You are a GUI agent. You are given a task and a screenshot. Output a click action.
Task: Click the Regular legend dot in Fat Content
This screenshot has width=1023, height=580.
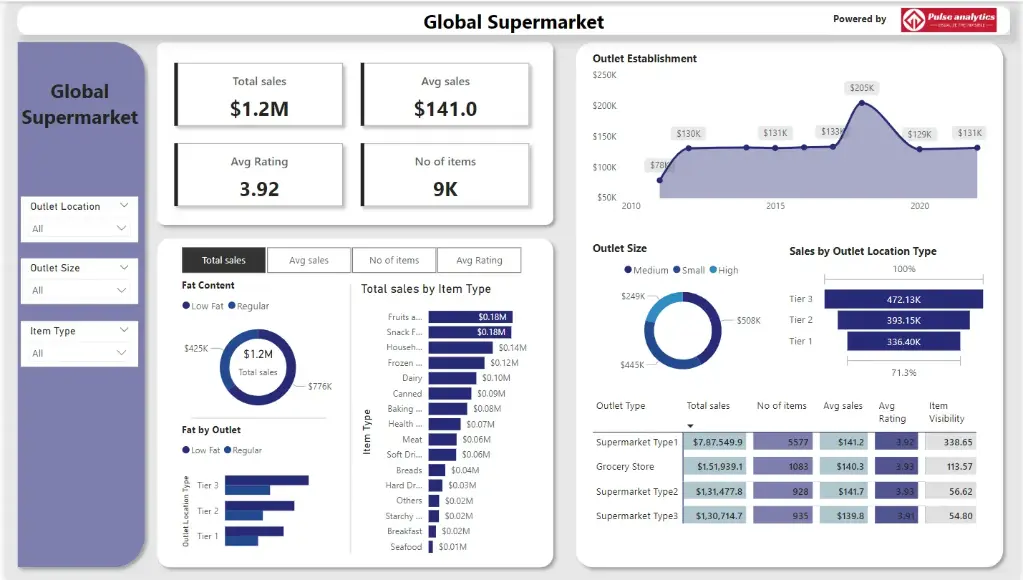(232, 305)
